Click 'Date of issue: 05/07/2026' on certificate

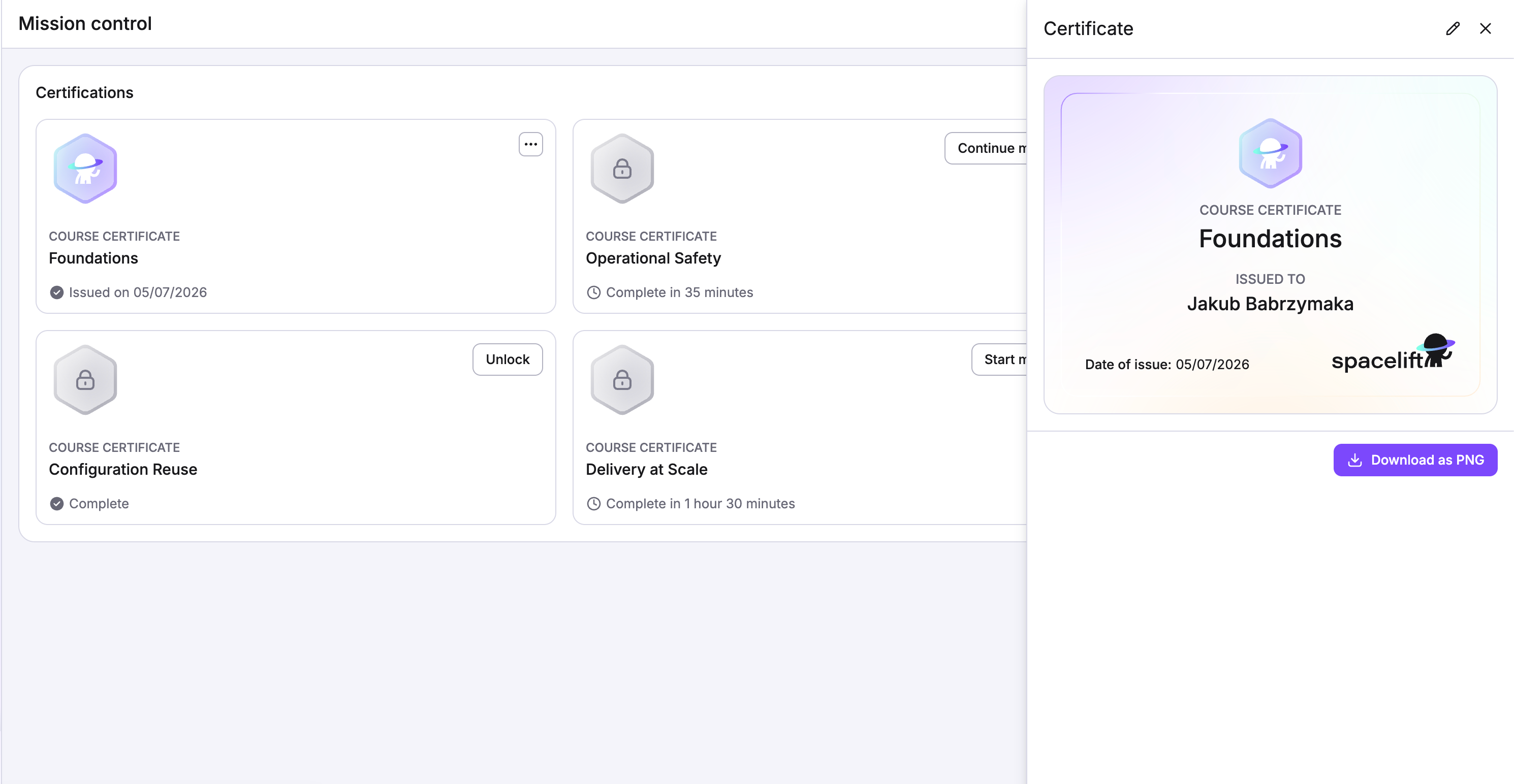click(x=1166, y=365)
